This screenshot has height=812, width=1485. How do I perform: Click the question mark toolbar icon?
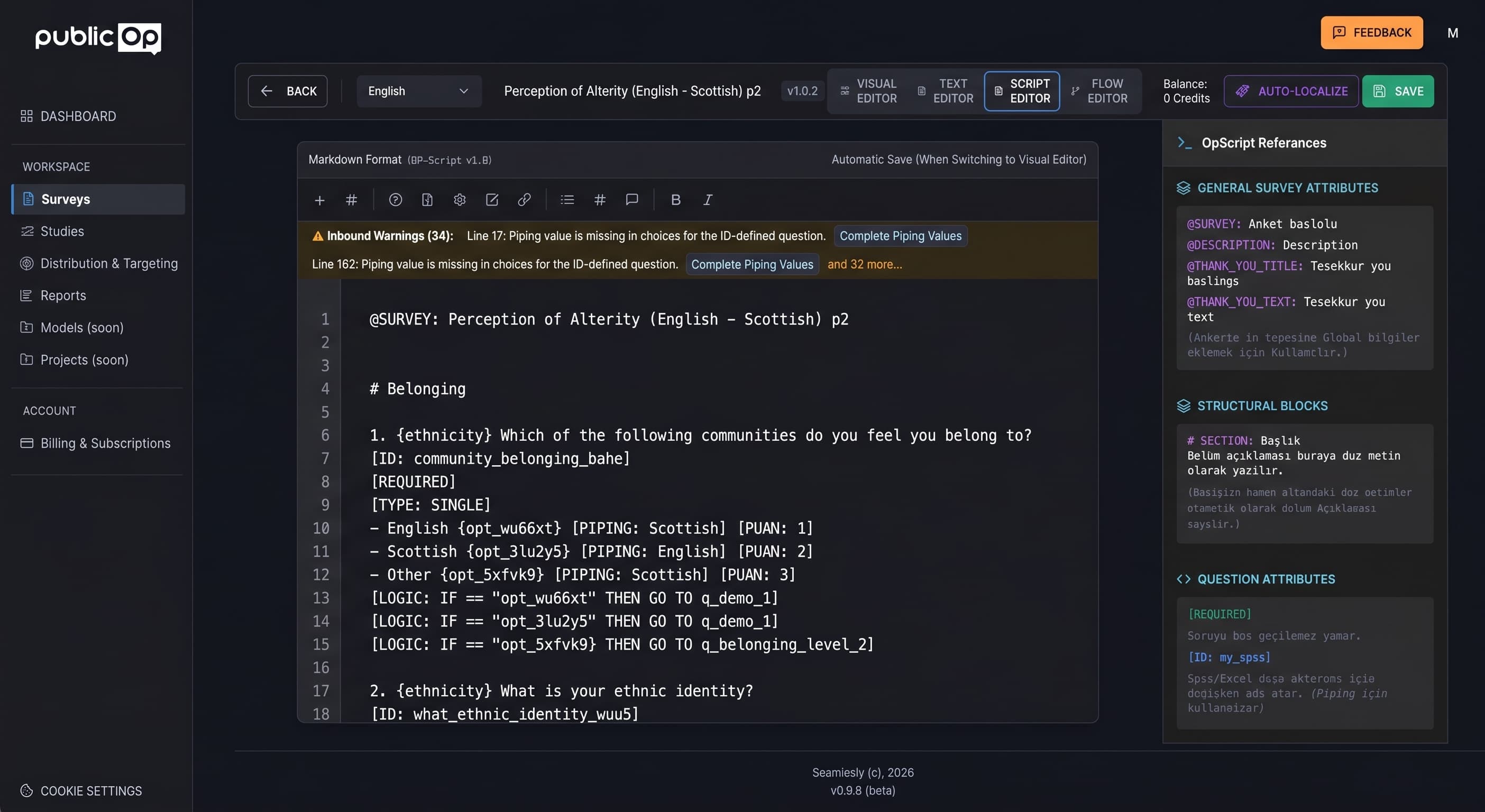pos(396,200)
